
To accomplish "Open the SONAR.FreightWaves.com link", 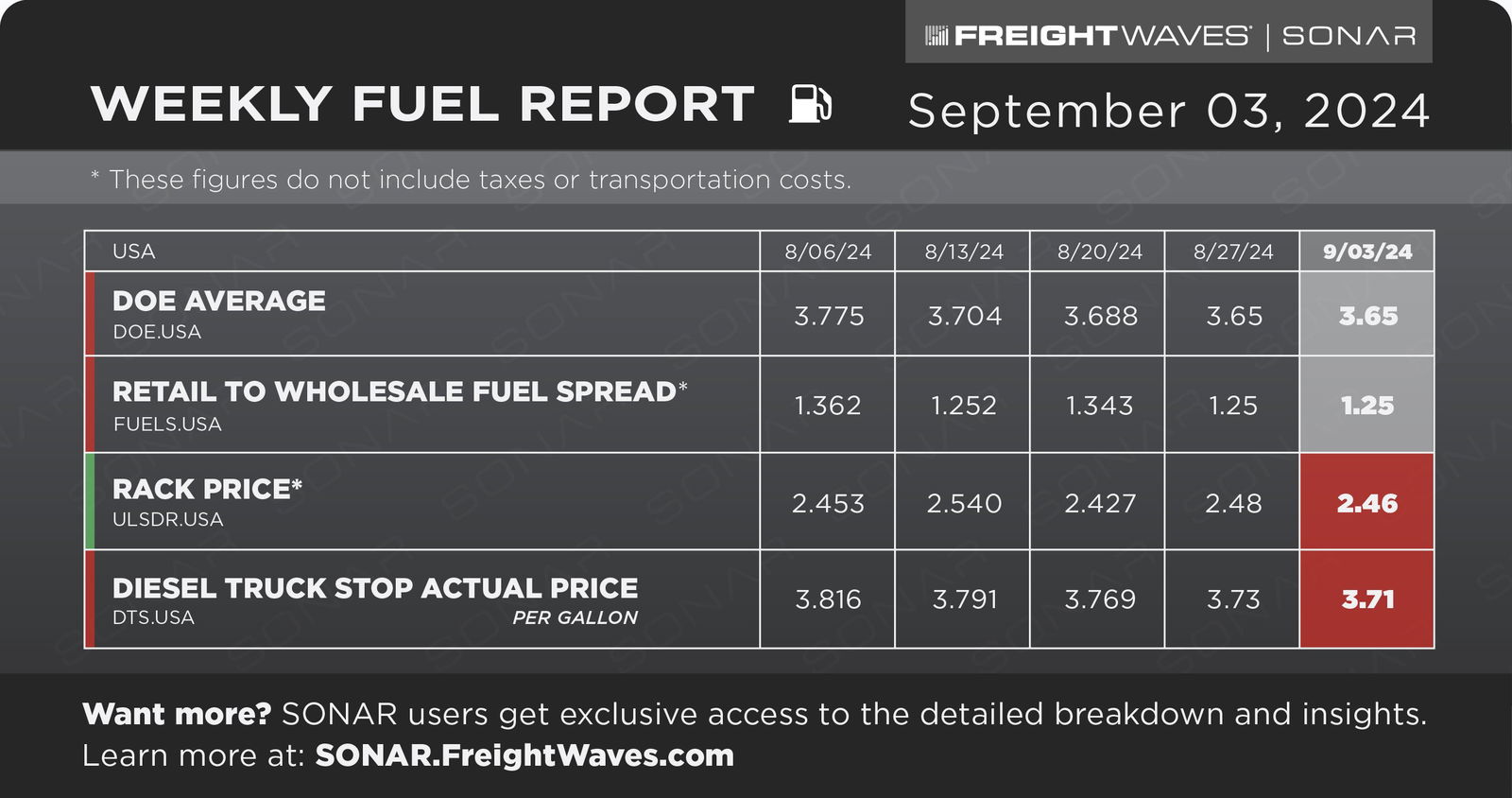I will [524, 755].
